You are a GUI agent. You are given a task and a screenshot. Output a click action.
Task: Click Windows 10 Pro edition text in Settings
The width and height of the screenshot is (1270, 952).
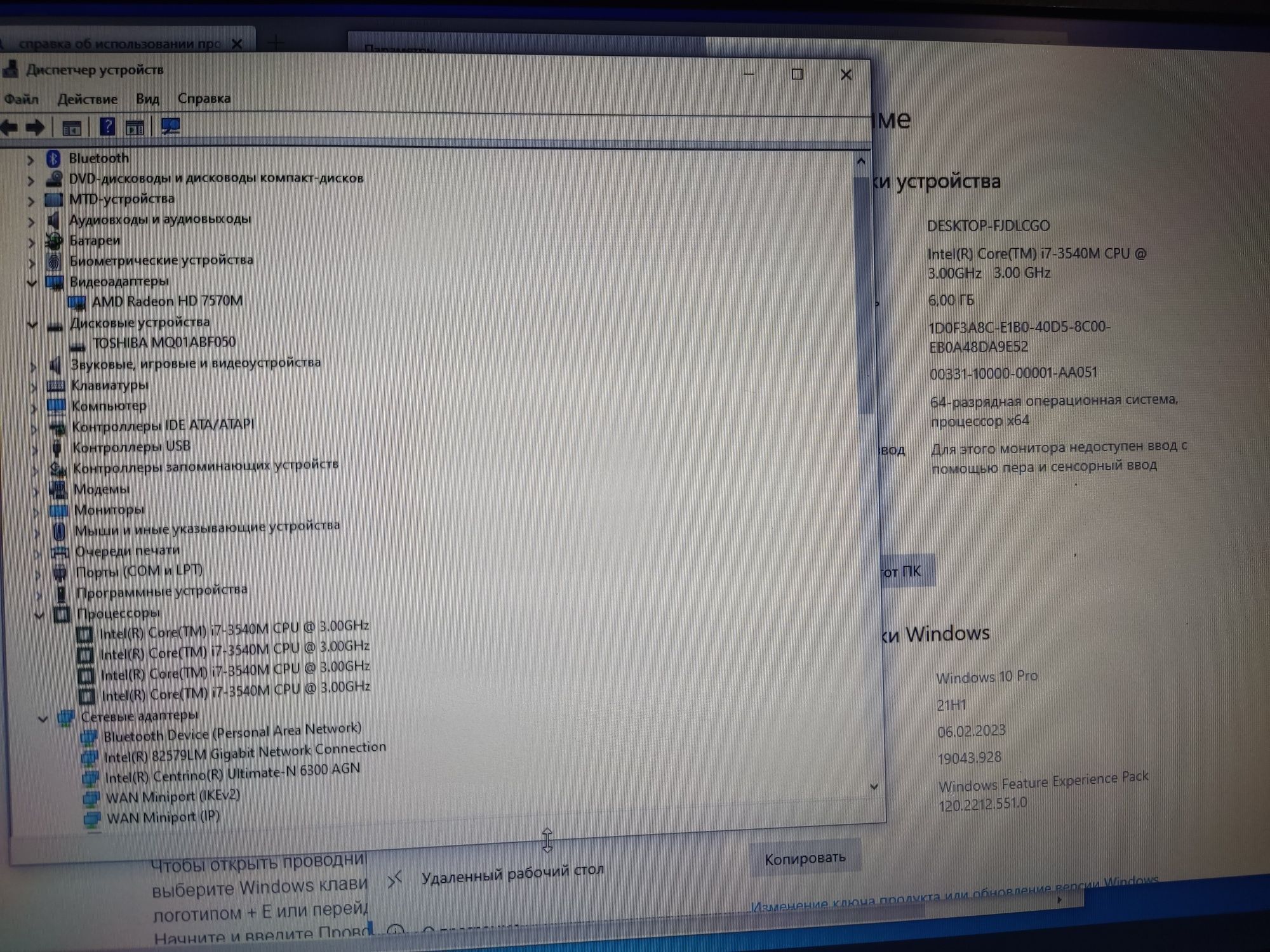(x=987, y=677)
